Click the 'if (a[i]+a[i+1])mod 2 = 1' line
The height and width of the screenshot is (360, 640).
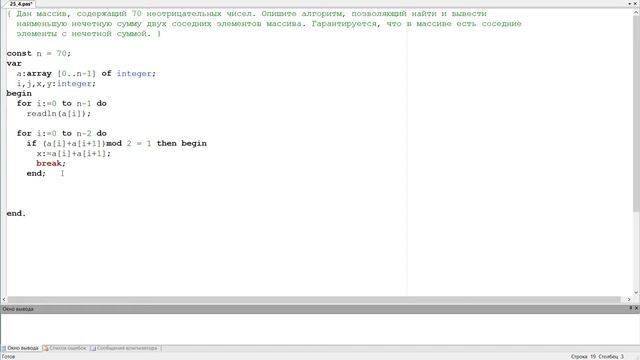pyautogui.click(x=117, y=143)
